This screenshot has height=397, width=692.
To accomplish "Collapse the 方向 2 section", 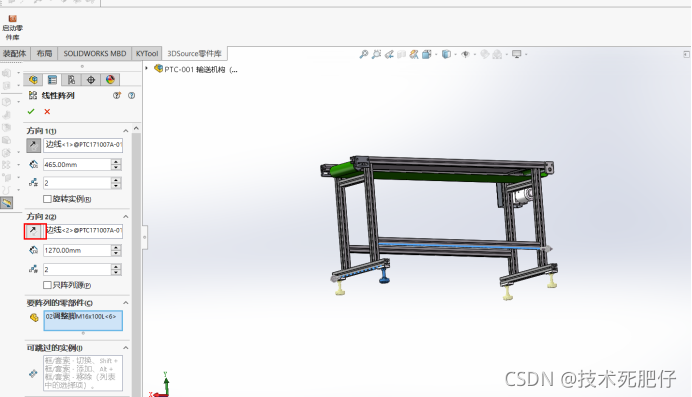I will [x=125, y=217].
